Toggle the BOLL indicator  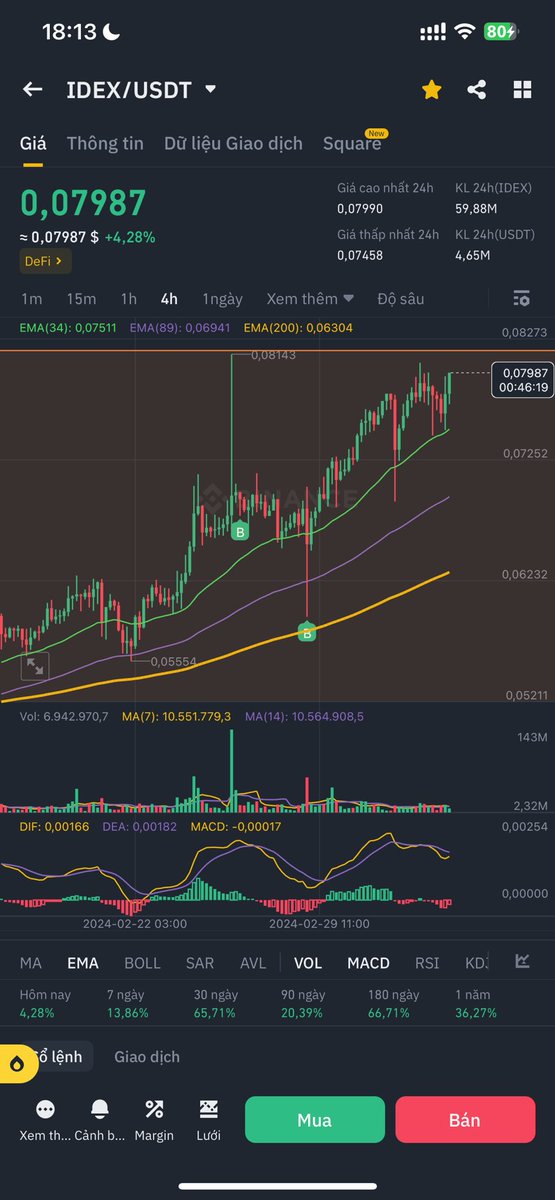142,963
